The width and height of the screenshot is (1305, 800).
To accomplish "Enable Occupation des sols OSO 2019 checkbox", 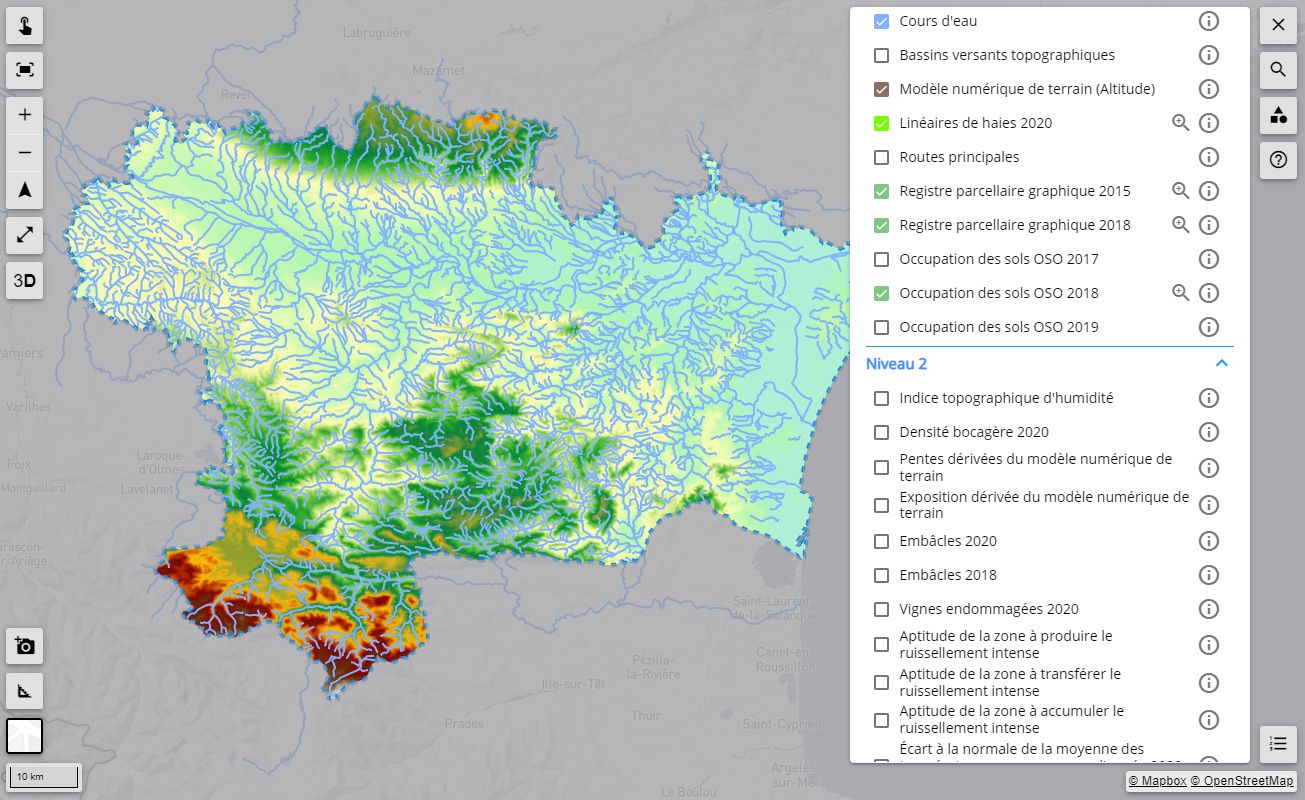I will click(881, 327).
